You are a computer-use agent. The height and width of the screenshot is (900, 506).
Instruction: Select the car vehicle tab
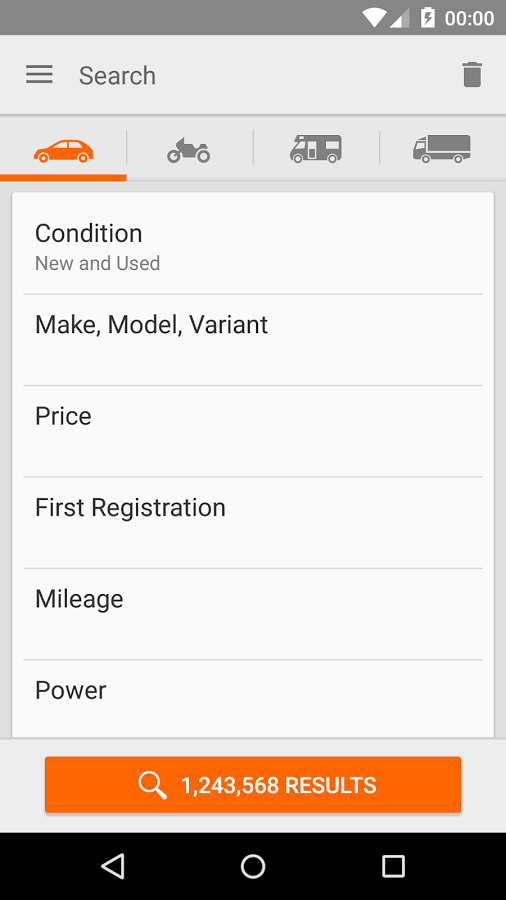coord(63,150)
